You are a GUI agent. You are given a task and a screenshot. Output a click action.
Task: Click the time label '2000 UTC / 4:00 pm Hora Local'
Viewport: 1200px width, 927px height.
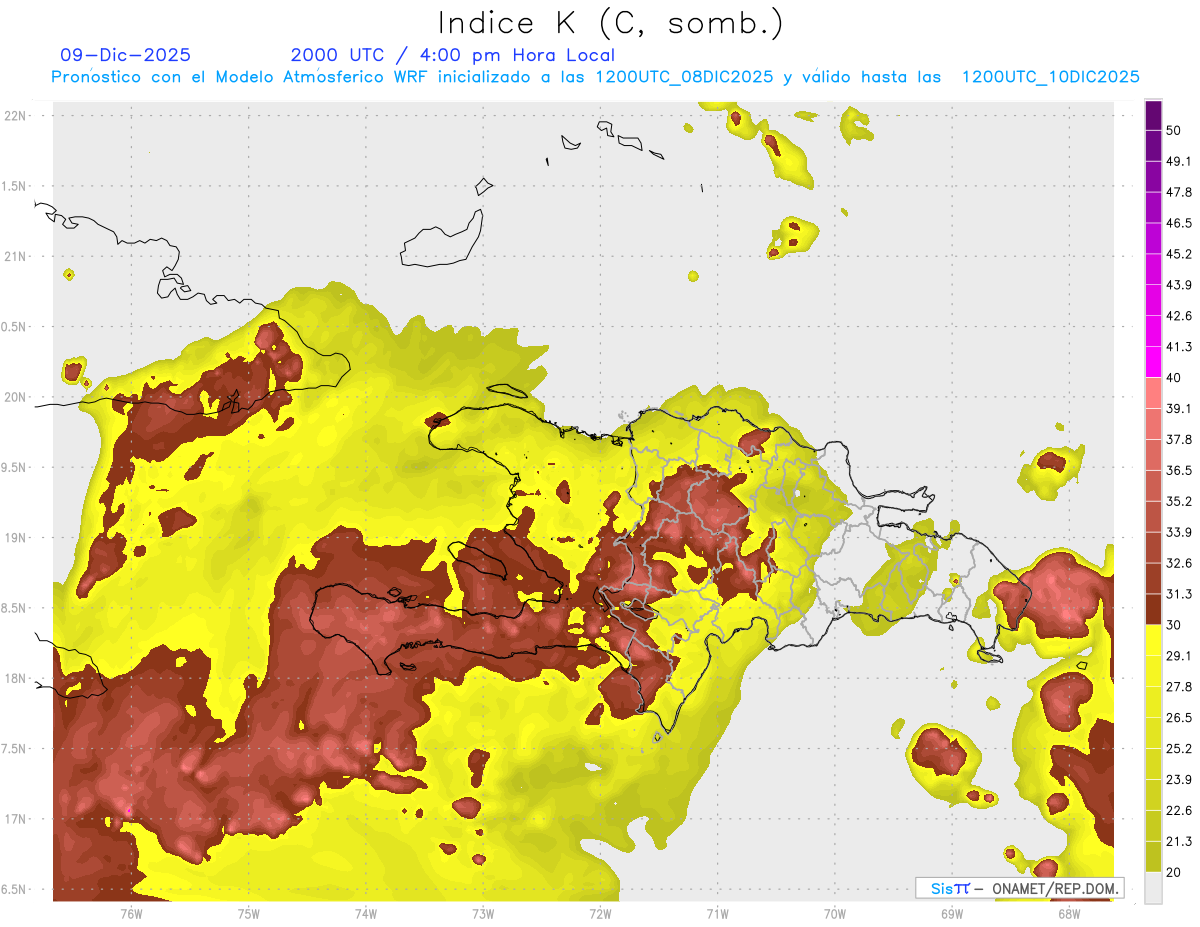(x=453, y=55)
